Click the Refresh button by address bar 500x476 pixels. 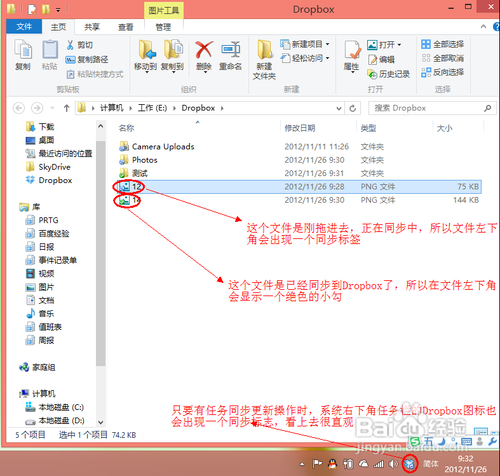pyautogui.click(x=353, y=108)
